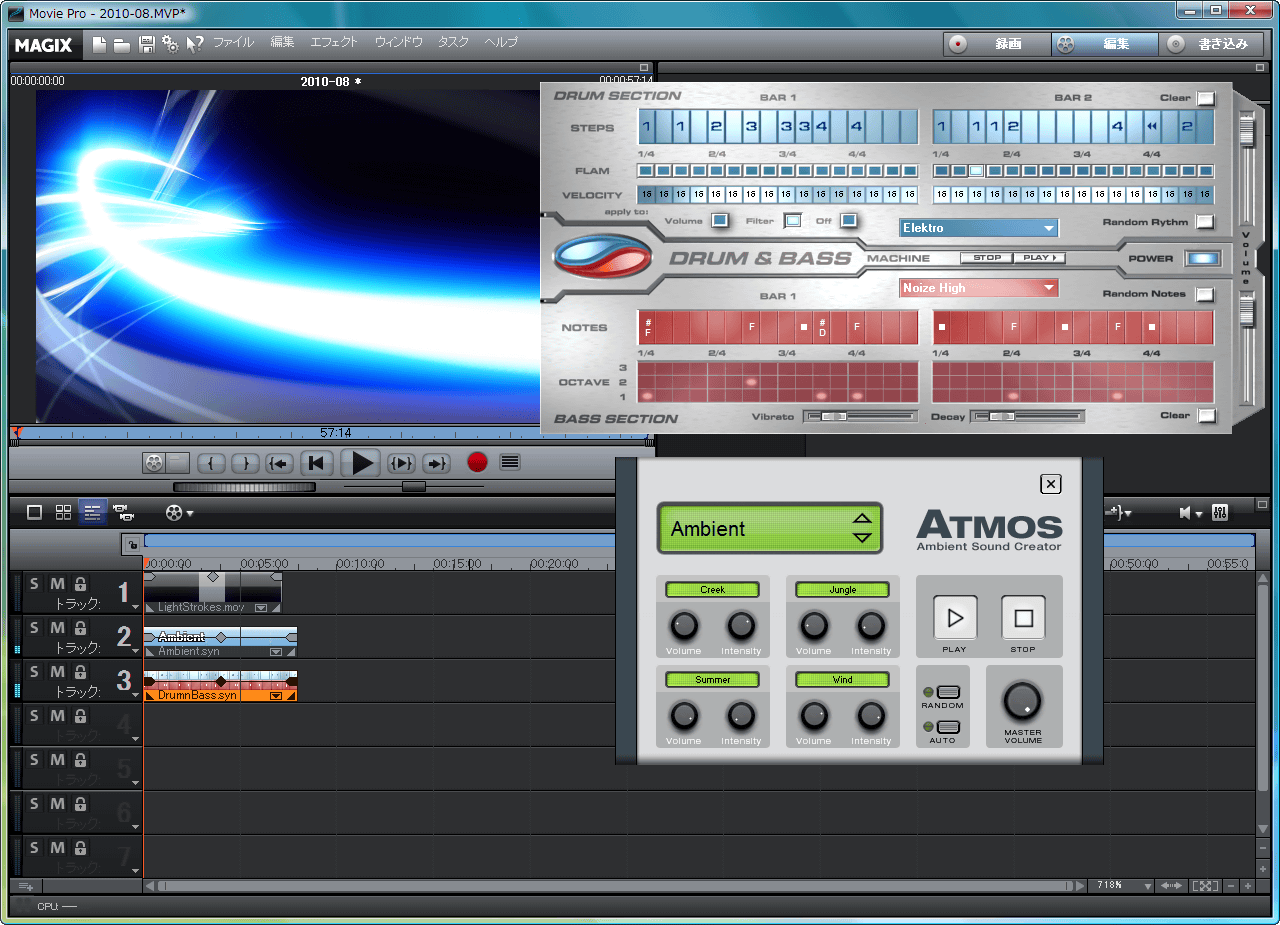Viewport: 1280px width, 925px height.
Task: Create a new project with the blank-page icon
Action: click(98, 44)
